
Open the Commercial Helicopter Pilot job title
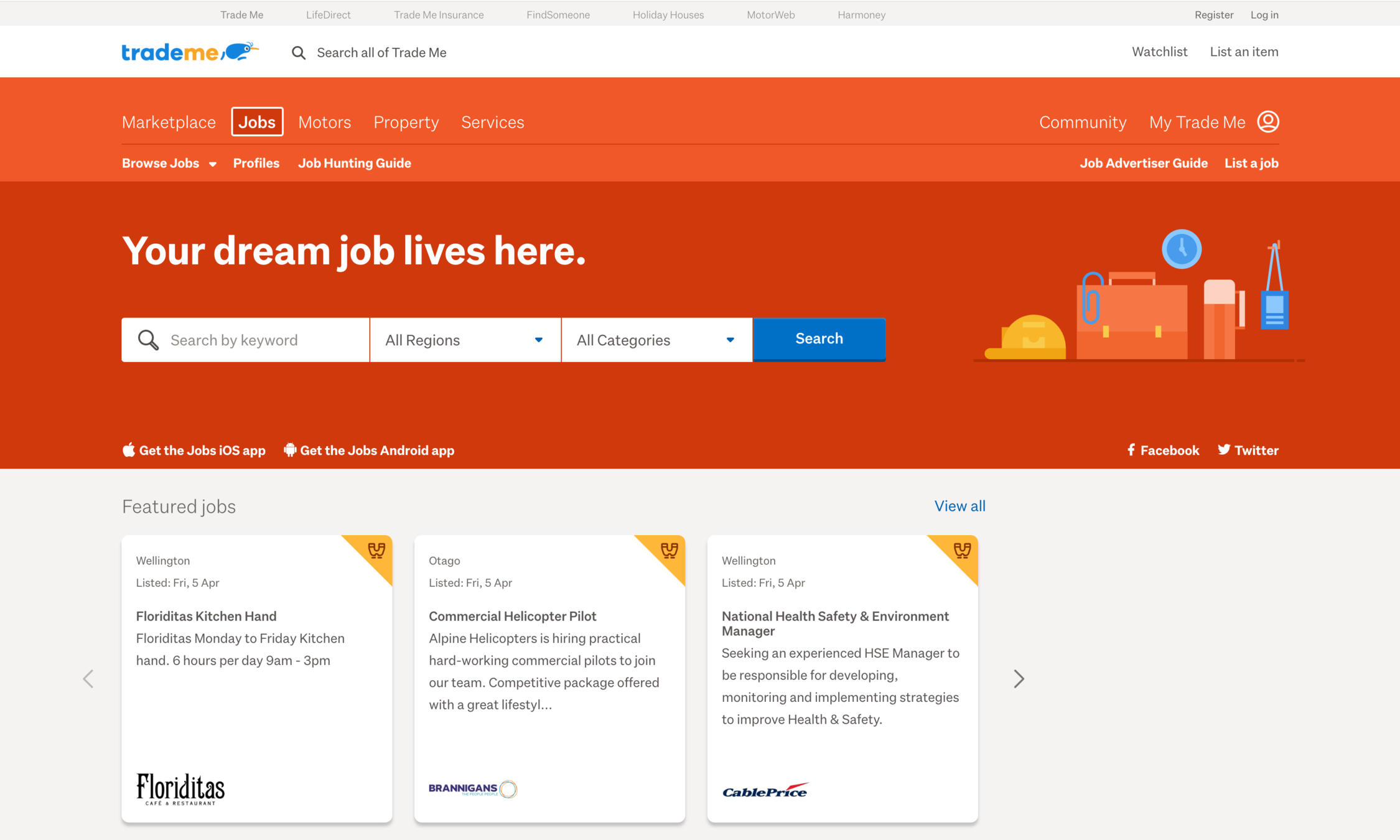pos(512,616)
